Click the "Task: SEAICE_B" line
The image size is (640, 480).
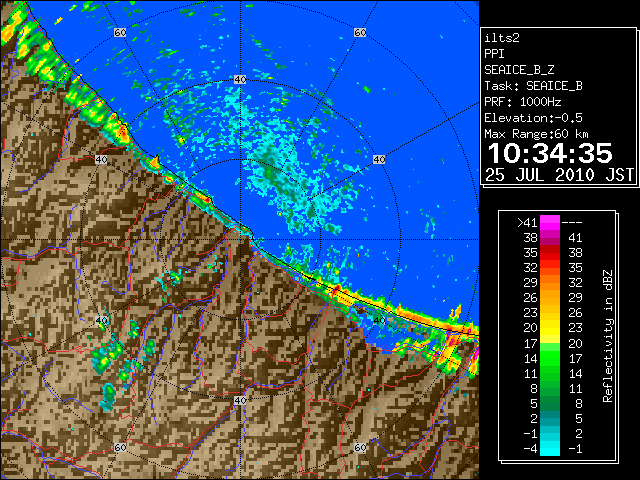533,86
